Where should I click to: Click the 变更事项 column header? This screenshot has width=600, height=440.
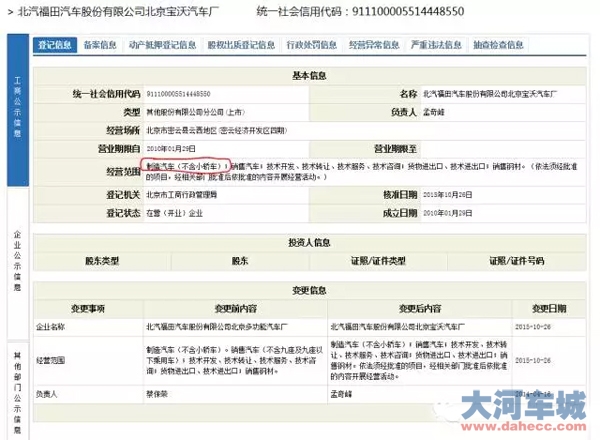pyautogui.click(x=88, y=308)
